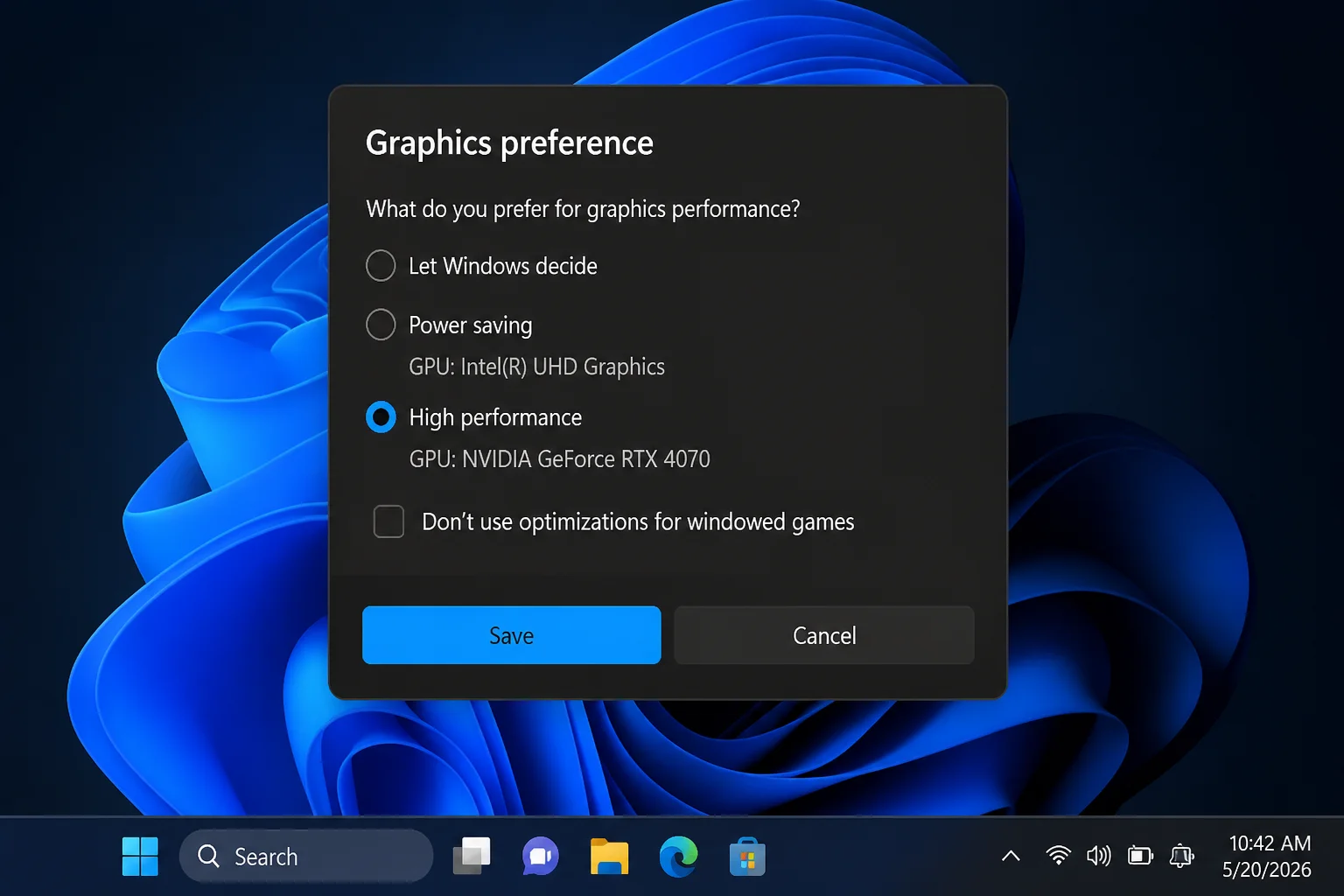
Task: Launch File Explorer from the taskbar
Action: click(609, 857)
